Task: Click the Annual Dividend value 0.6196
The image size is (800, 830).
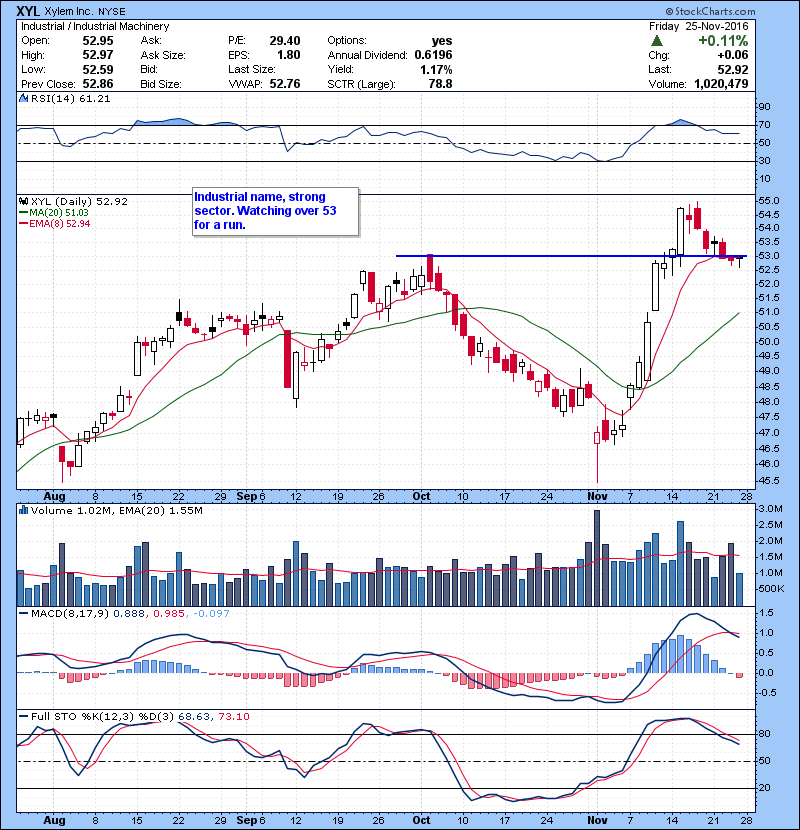Action: point(433,55)
